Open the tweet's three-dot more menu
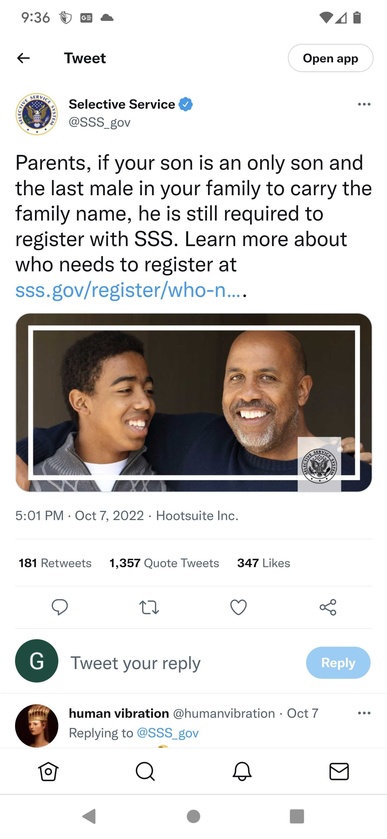Image resolution: width=387 pixels, height=839 pixels. 364,104
